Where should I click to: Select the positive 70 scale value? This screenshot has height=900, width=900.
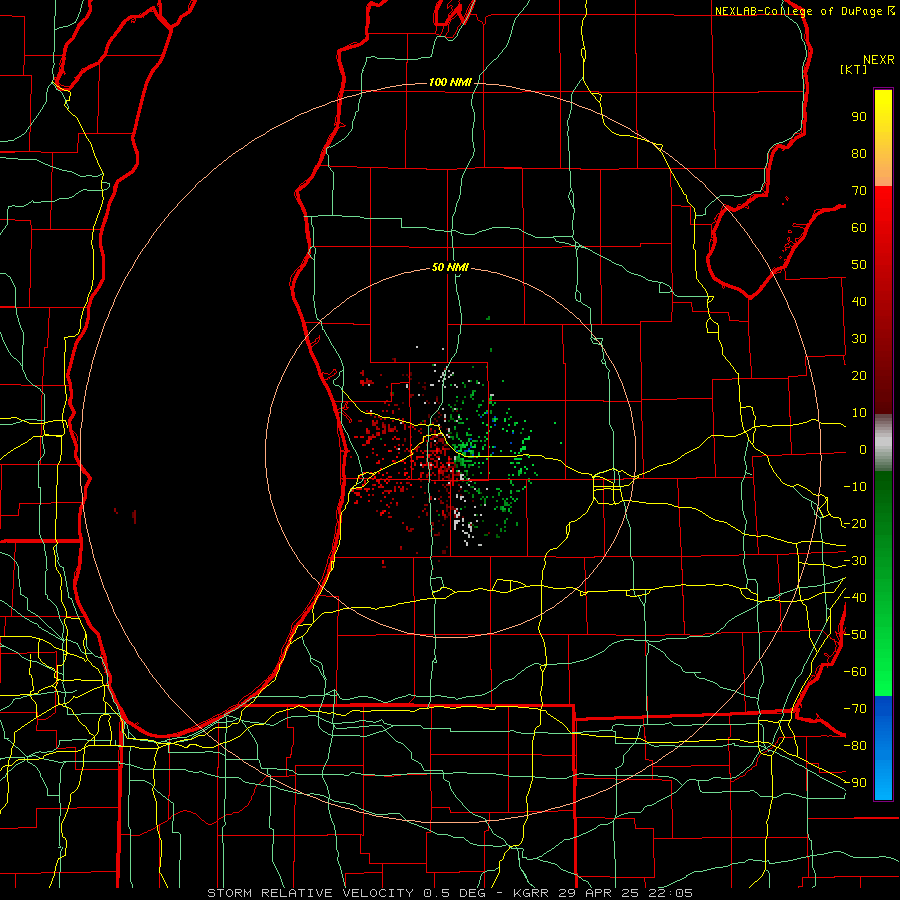859,191
